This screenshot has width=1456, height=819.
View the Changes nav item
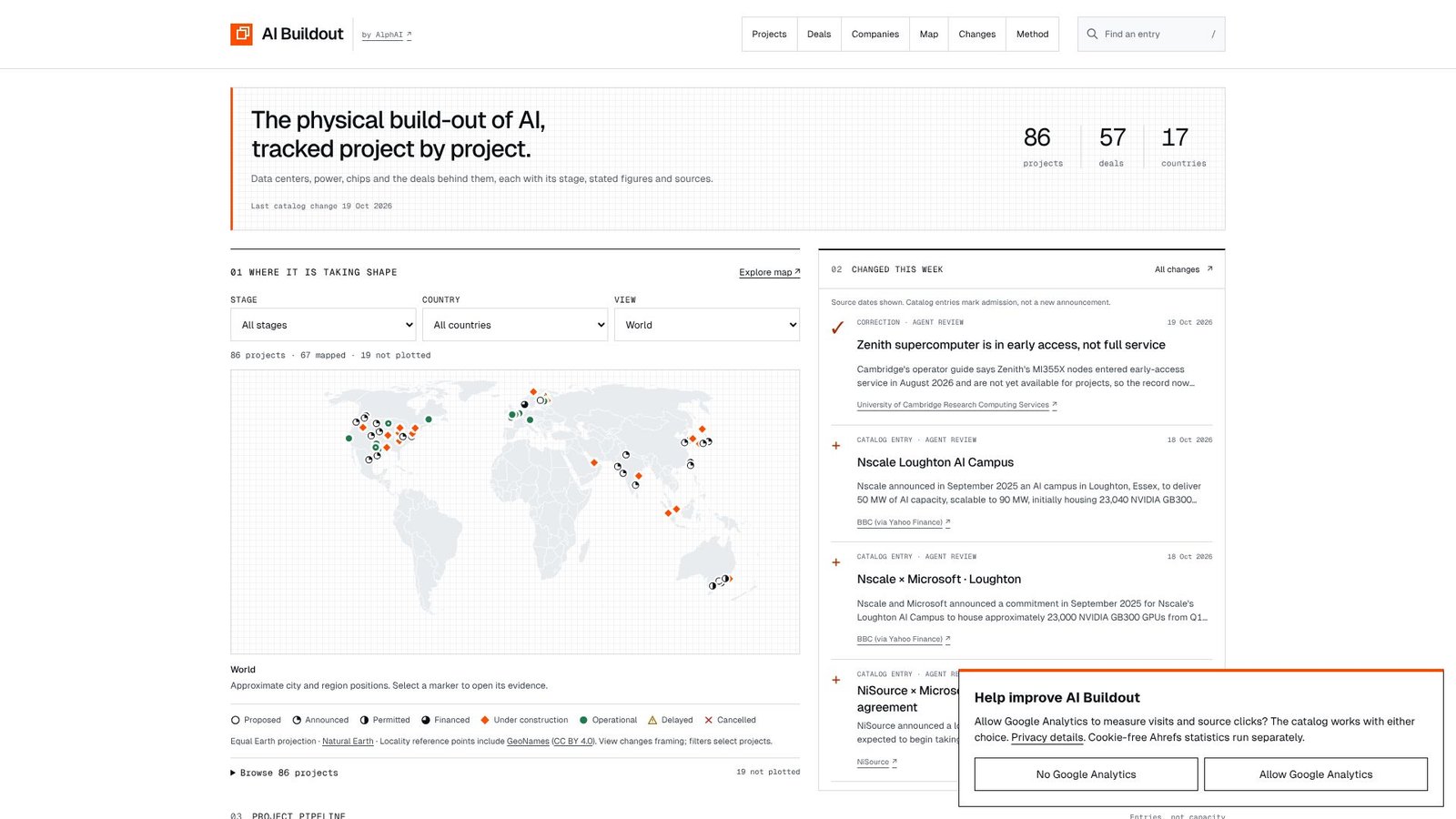[x=977, y=35]
